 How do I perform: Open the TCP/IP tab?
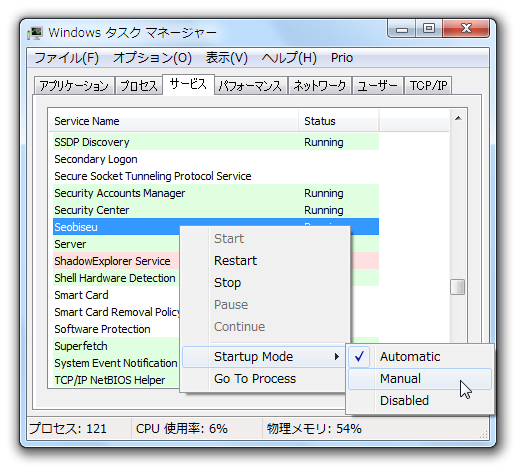428,86
